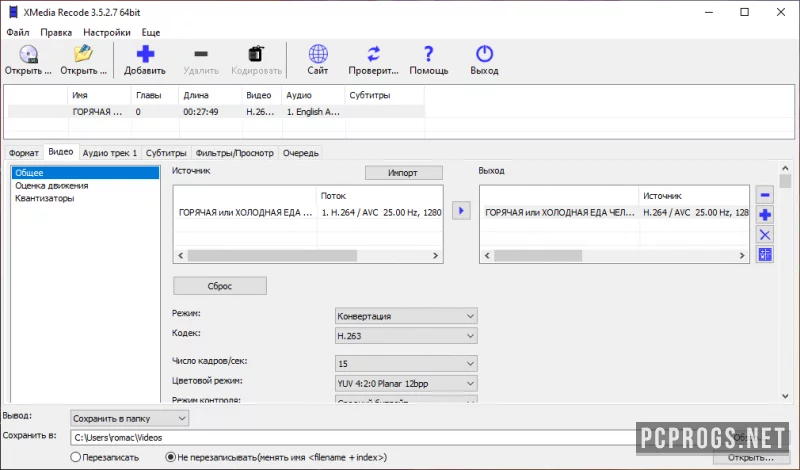Screen dimensions: 800x470
Task: Select Общее in left list
Action: point(85,173)
